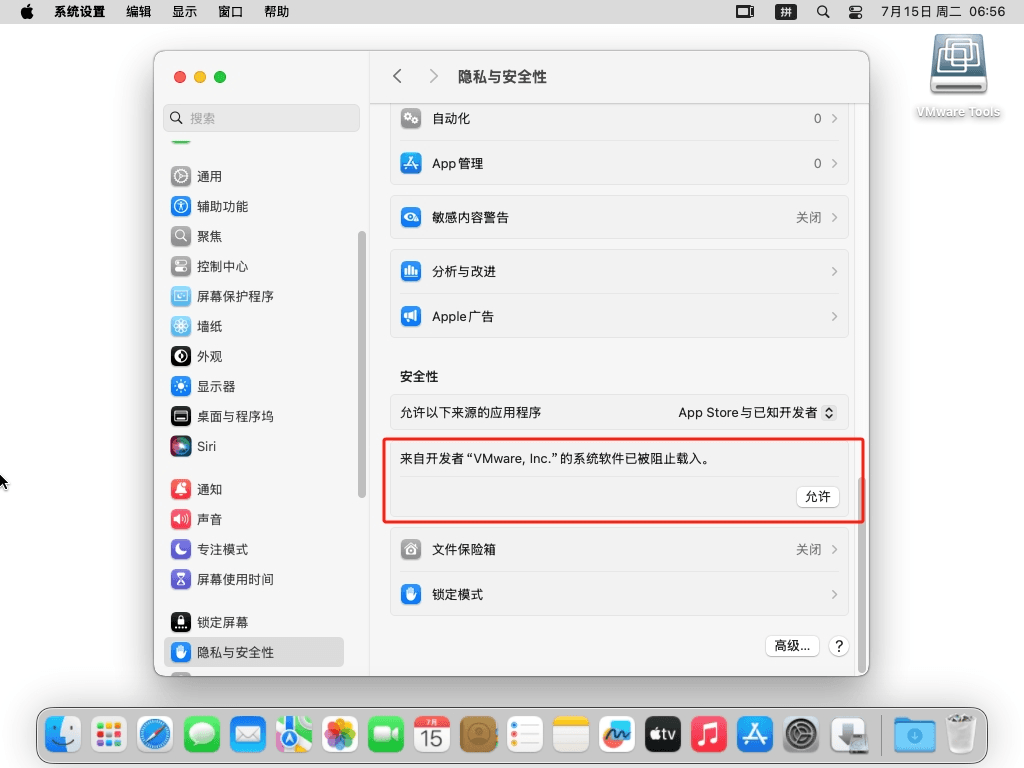The image size is (1024, 768).
Task: Open 敏感内容警告 settings row
Action: click(x=619, y=217)
